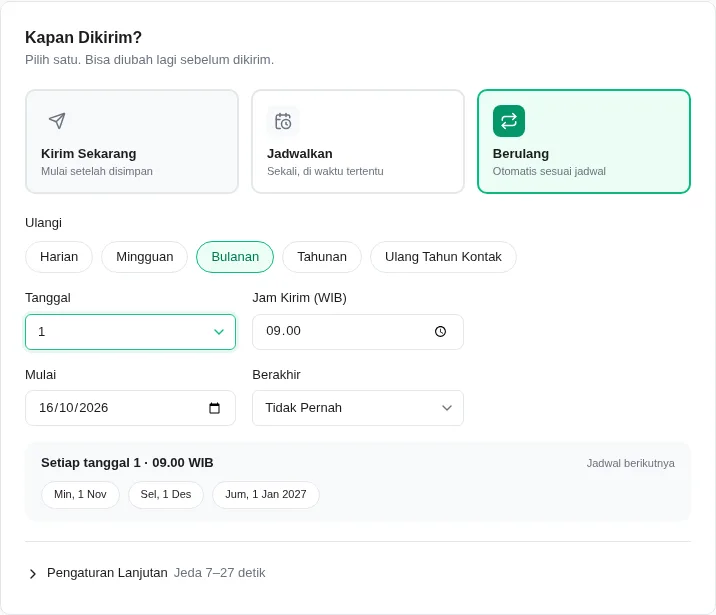716x615 pixels.
Task: Choose the Mingguan repeat chip
Action: tap(145, 257)
